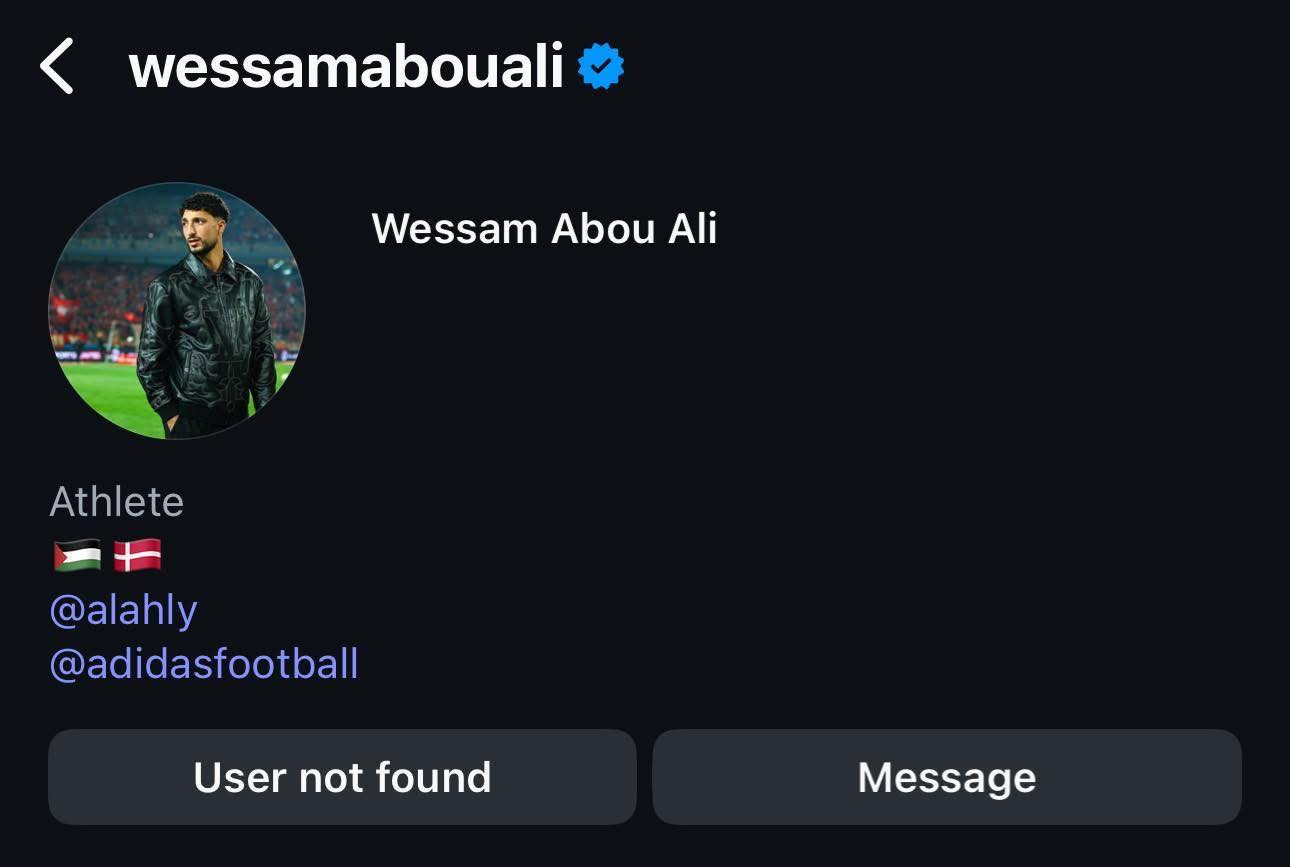Image resolution: width=1290 pixels, height=867 pixels.
Task: Click the Danish flag emoji
Action: click(137, 555)
